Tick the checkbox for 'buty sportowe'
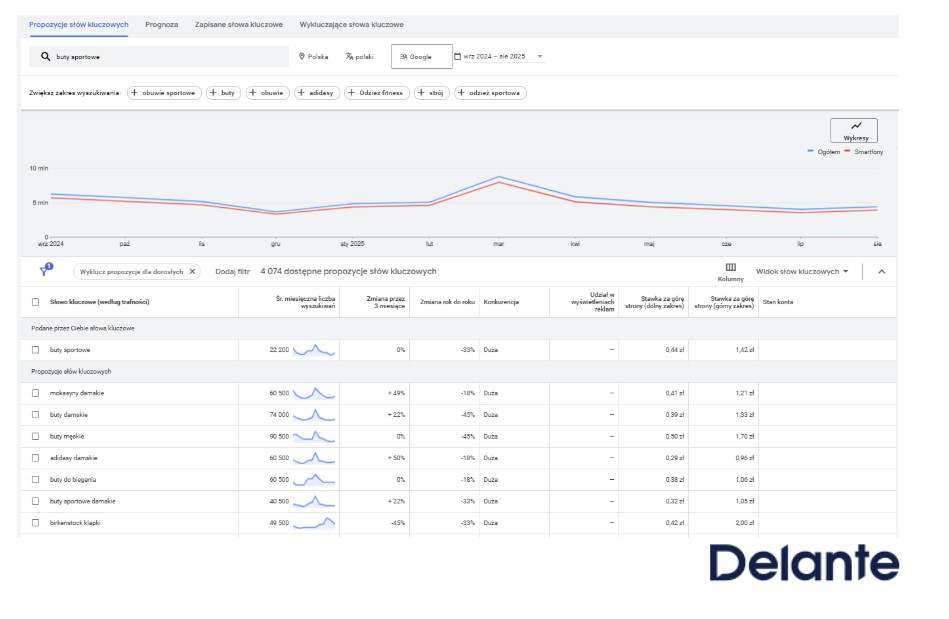The width and height of the screenshot is (949, 619). click(35, 350)
